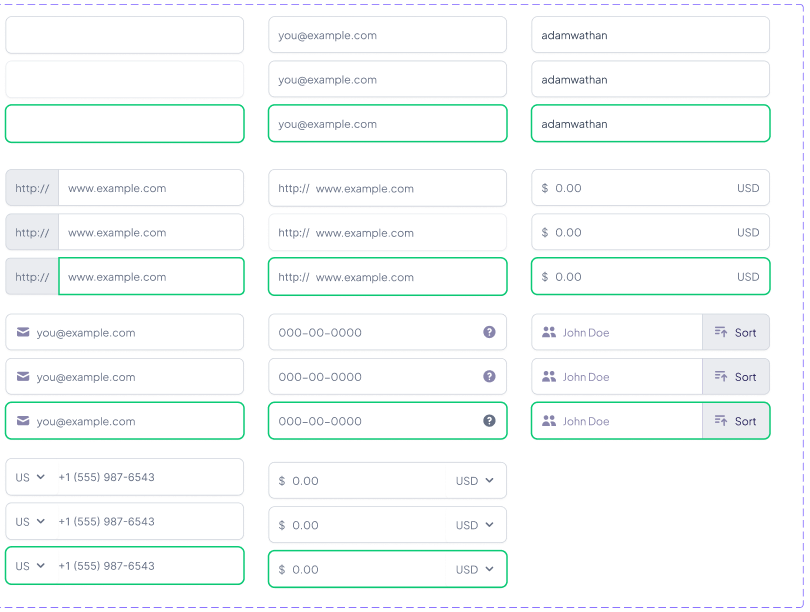Screen dimensions: 810x612
Task: Open the US country dropdown in the topmost phone field
Action: pos(30,477)
